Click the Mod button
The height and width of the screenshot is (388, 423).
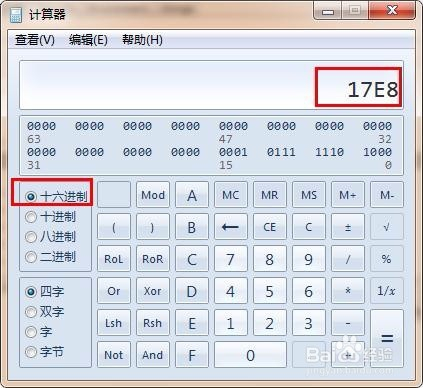click(153, 195)
